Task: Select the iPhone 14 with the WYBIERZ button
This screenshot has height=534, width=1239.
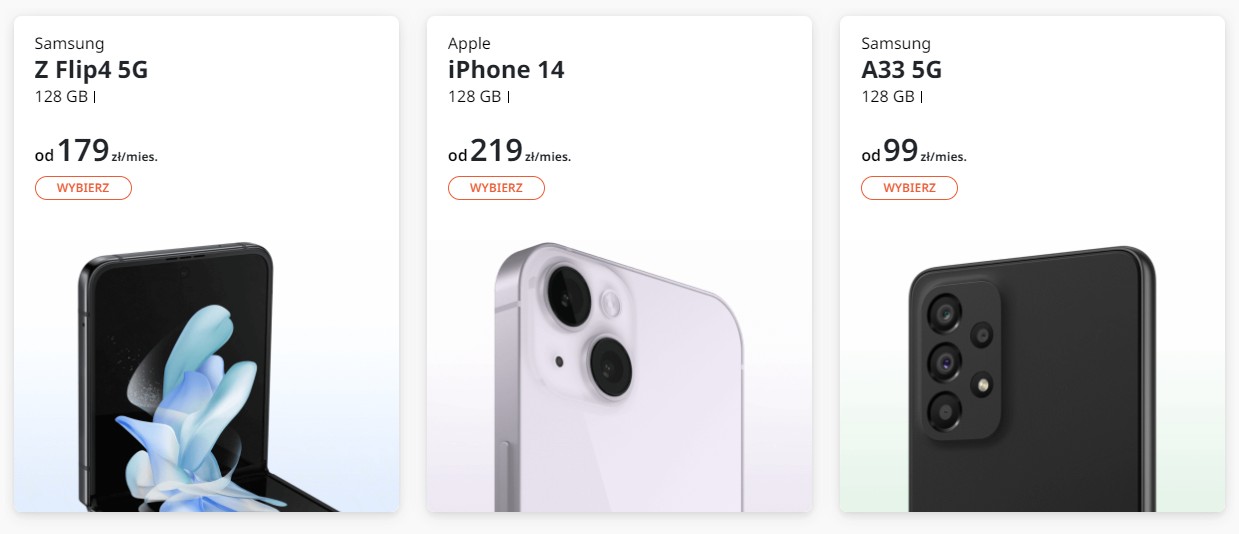Action: [496, 188]
